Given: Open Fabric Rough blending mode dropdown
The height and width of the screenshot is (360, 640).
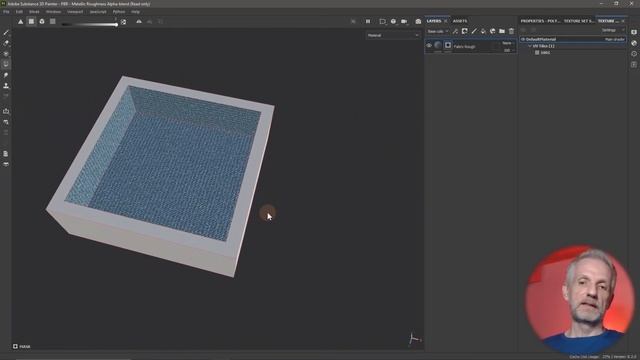Looking at the screenshot, I should point(507,43).
